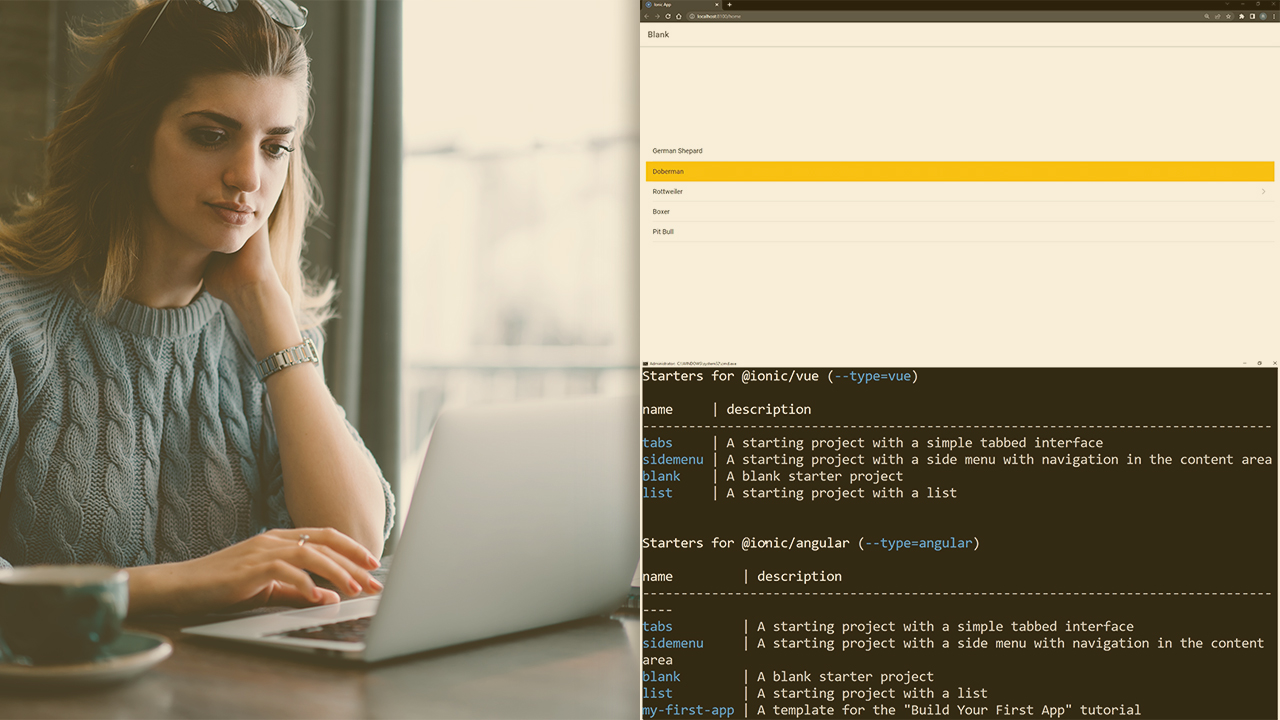Open the zoom magnifier in address bar
Viewport: 1280px width, 720px height.
point(1207,16)
